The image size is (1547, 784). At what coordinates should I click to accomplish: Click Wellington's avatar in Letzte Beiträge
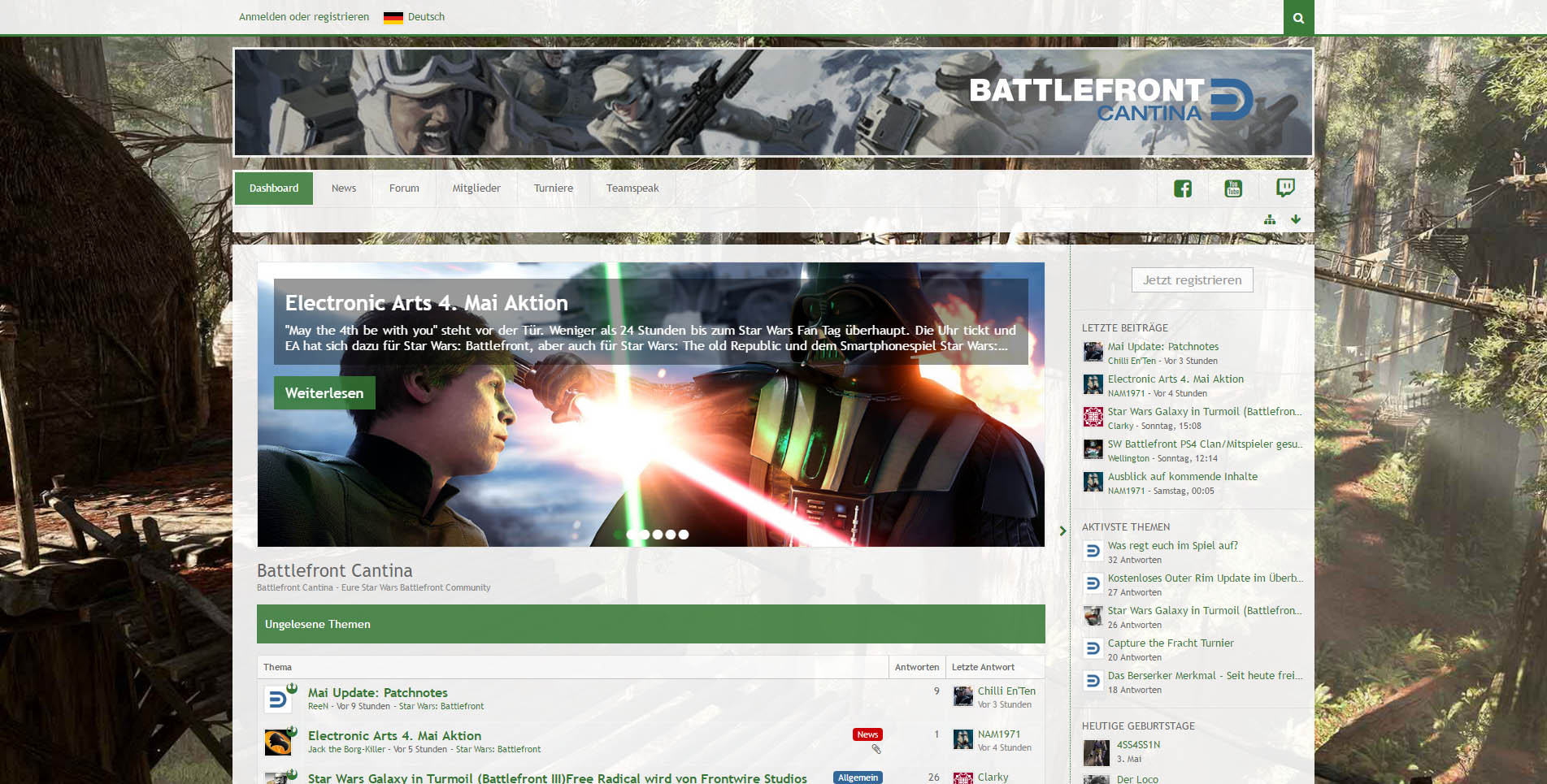[x=1093, y=449]
